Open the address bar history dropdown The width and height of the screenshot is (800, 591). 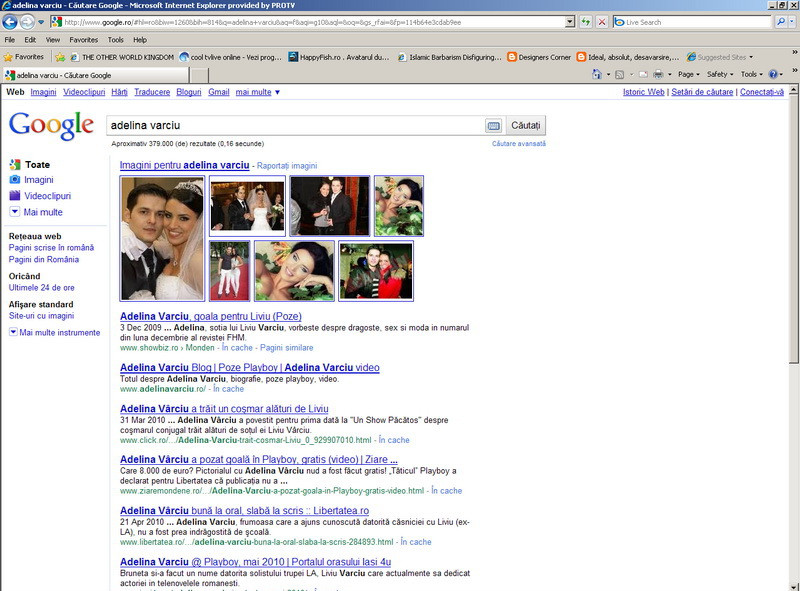click(570, 22)
